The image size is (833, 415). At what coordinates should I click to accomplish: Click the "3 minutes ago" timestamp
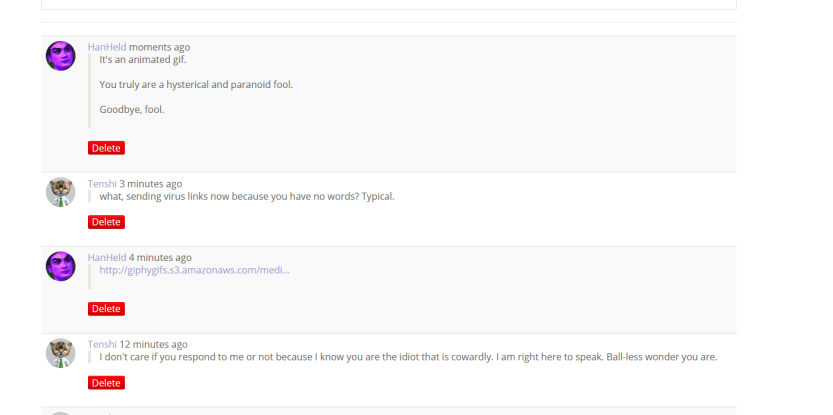click(x=151, y=184)
